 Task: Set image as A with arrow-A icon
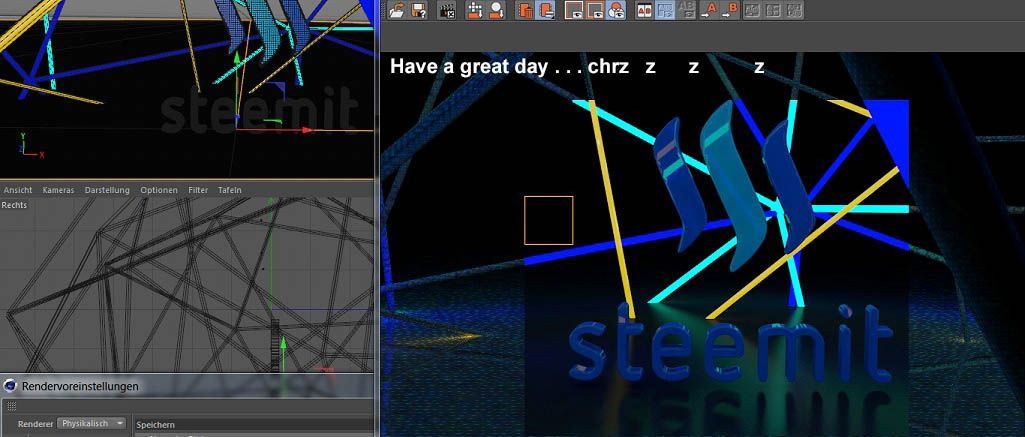(x=708, y=10)
